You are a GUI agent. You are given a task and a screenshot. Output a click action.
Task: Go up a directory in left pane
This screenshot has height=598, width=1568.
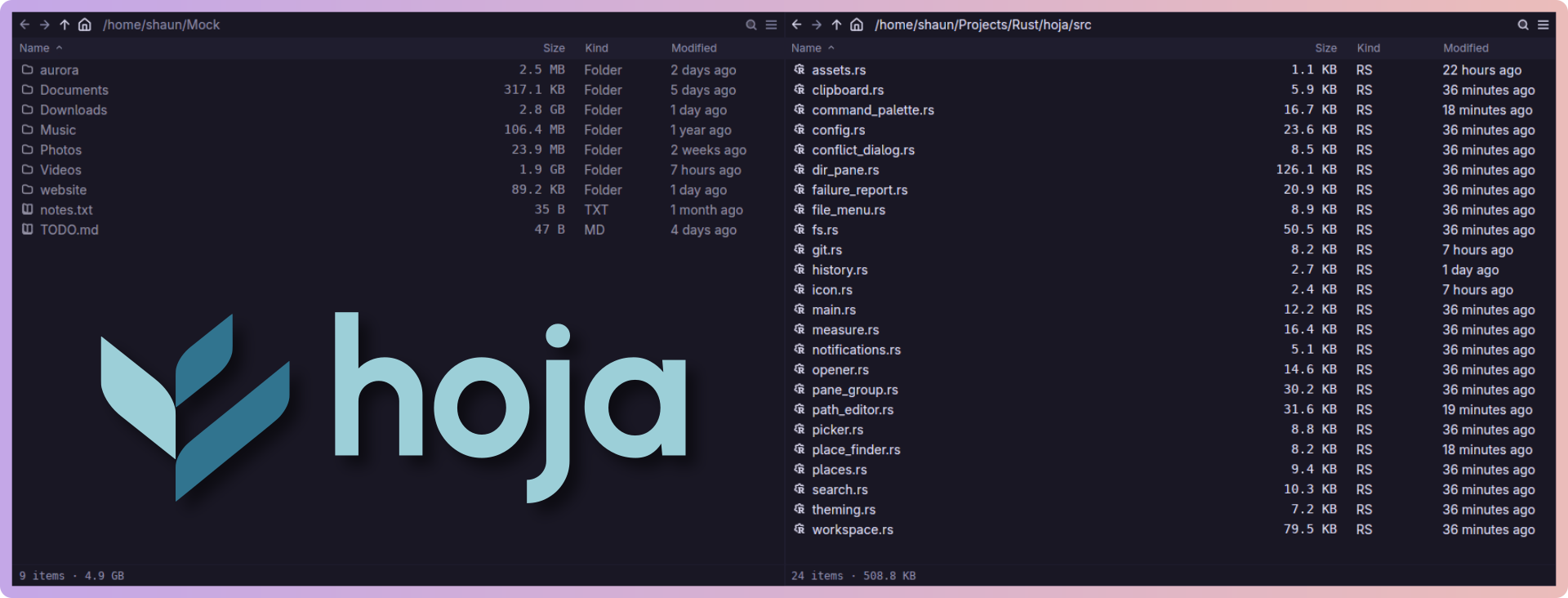pos(65,25)
